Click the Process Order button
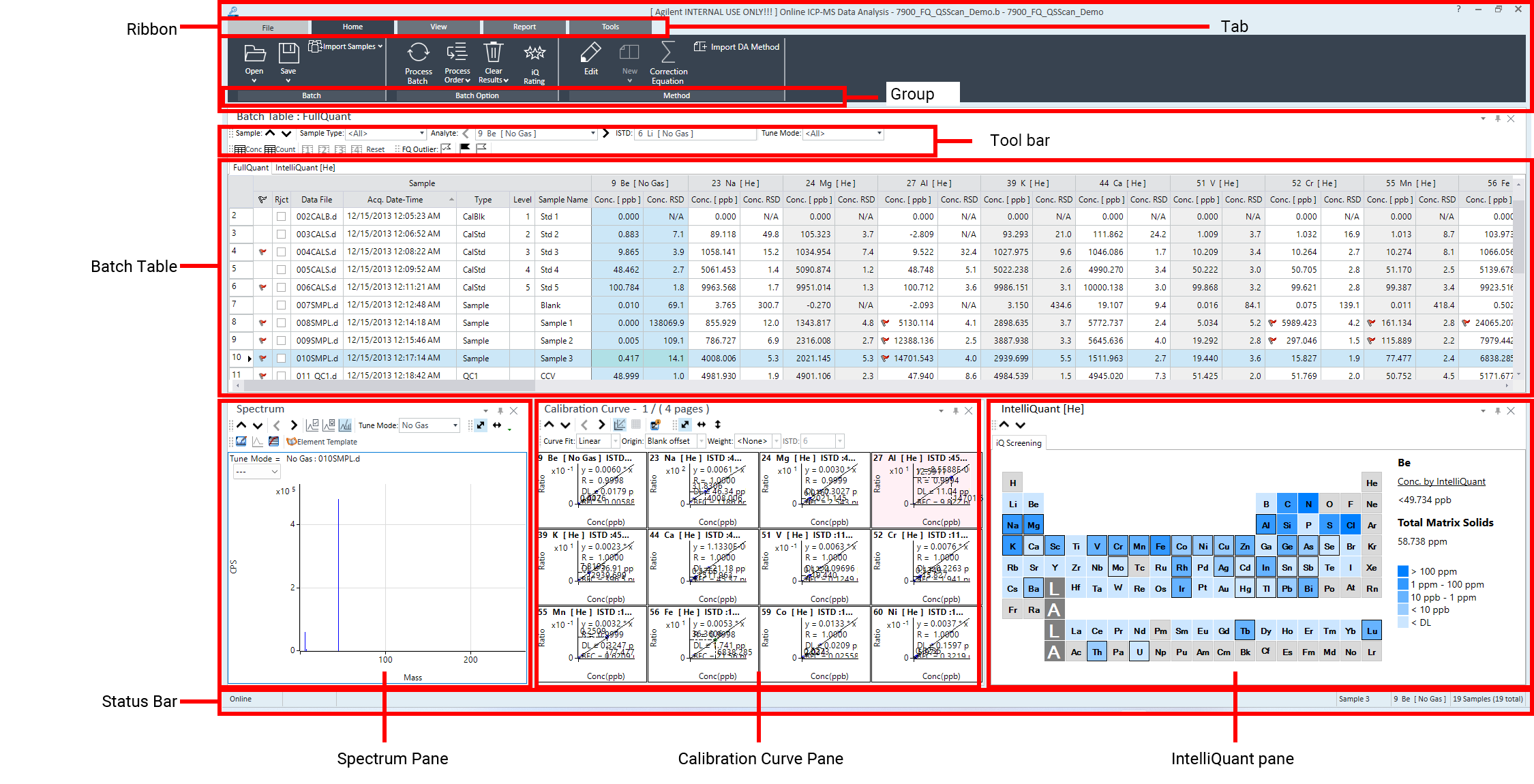The image size is (1534, 784). click(457, 62)
